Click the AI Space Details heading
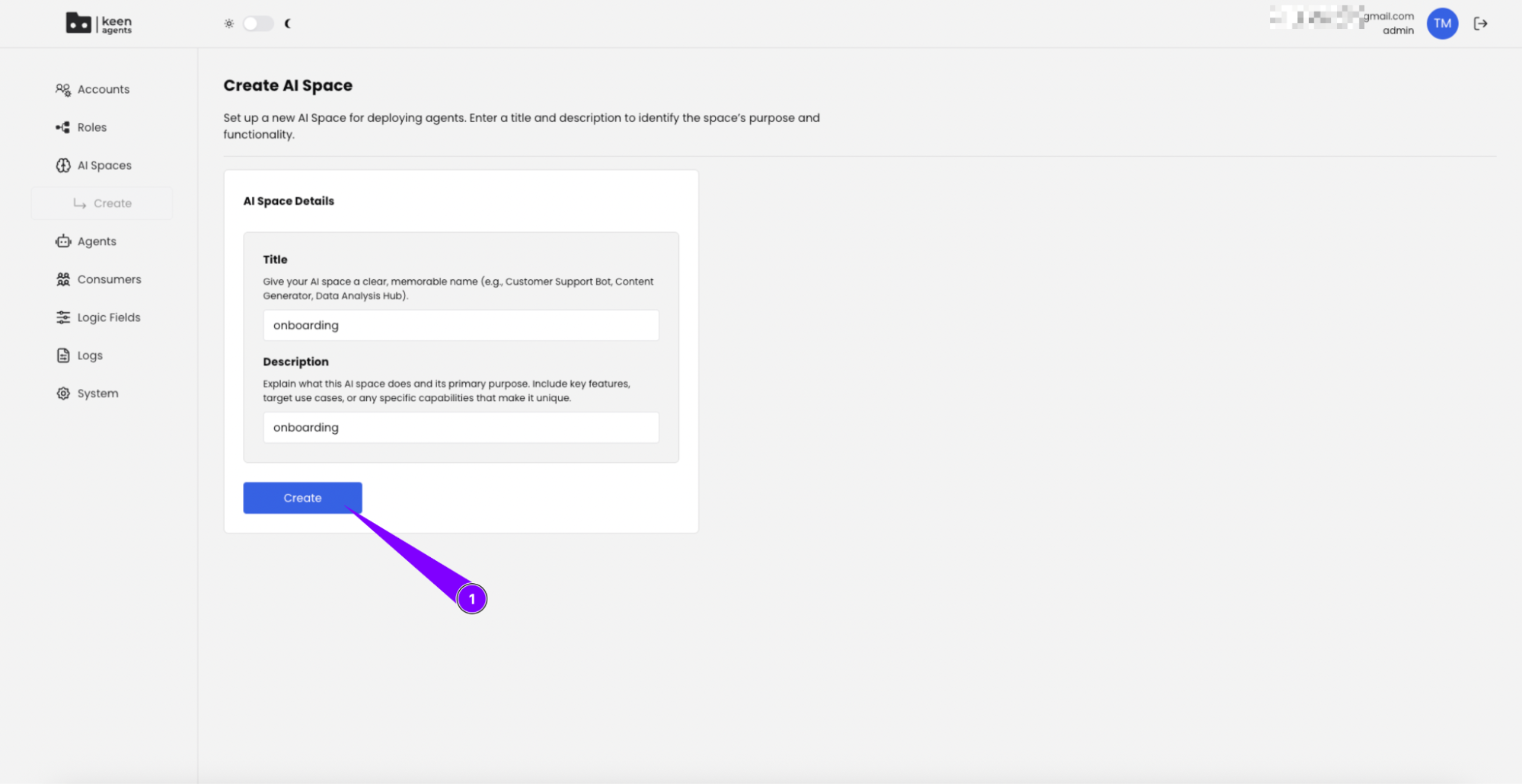Viewport: 1522px width, 784px height. tap(289, 201)
